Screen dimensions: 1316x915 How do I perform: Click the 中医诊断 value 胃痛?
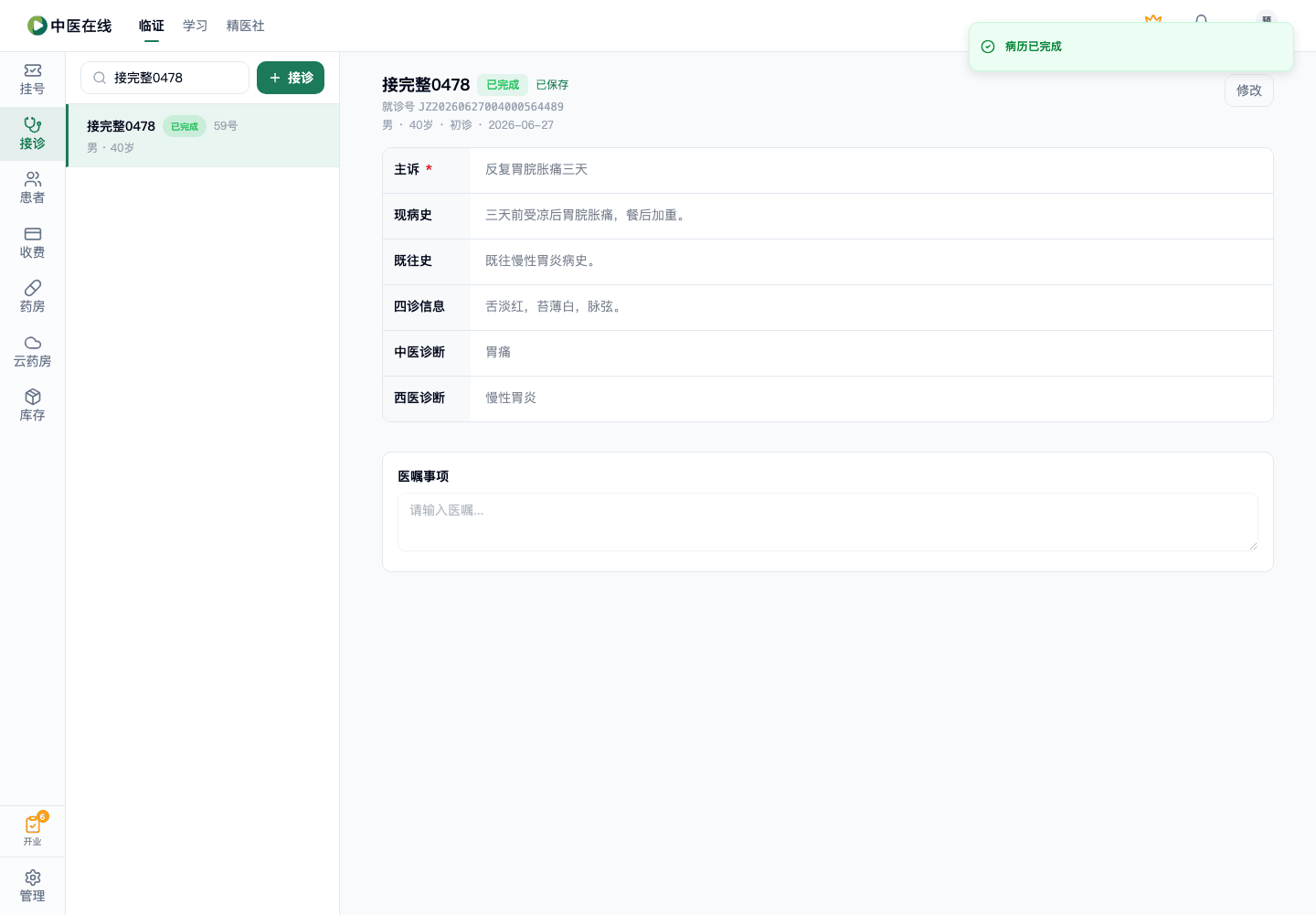point(498,353)
